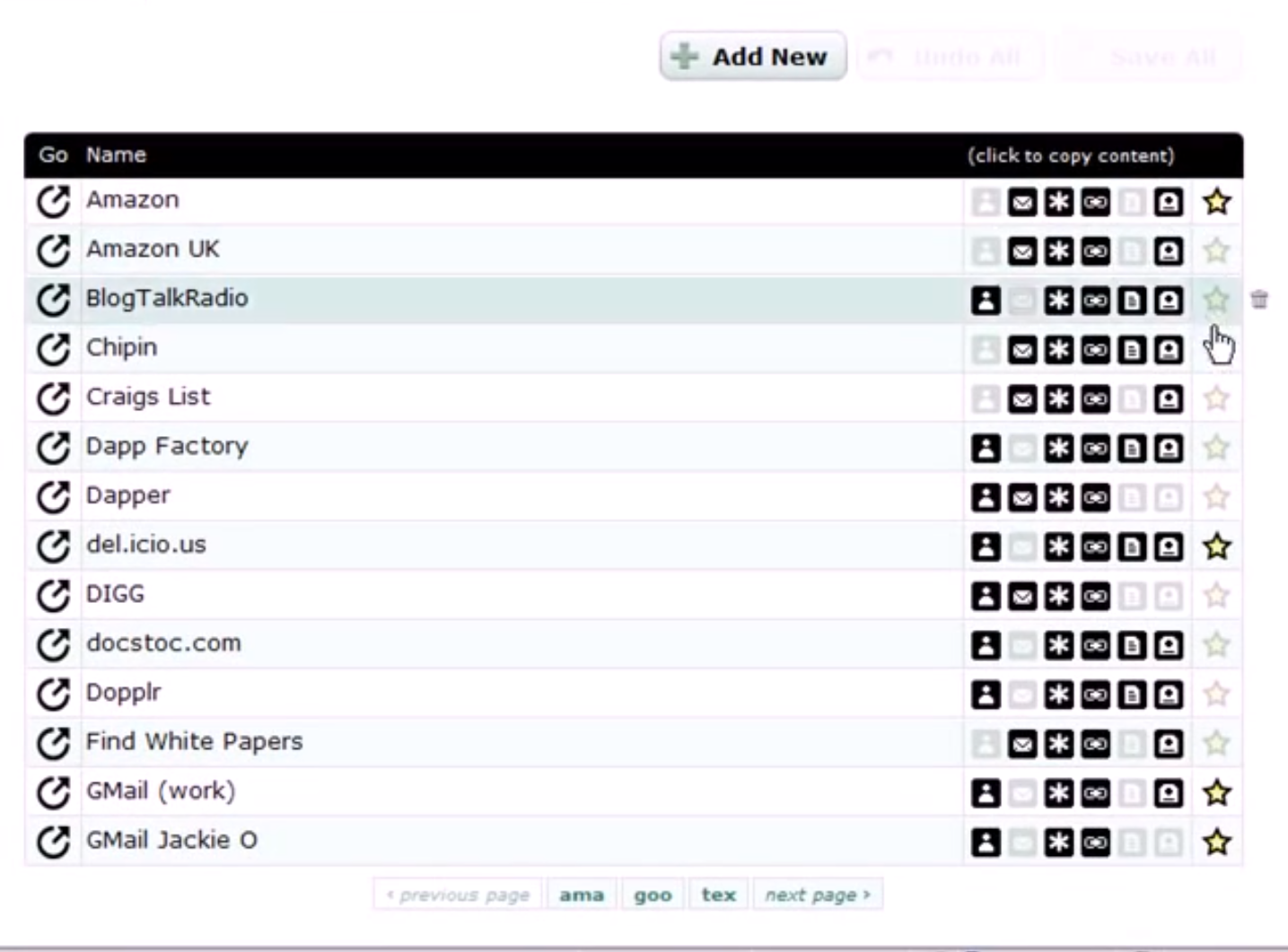Image resolution: width=1288 pixels, height=952 pixels.
Task: Go to the next page
Action: pyautogui.click(x=818, y=895)
